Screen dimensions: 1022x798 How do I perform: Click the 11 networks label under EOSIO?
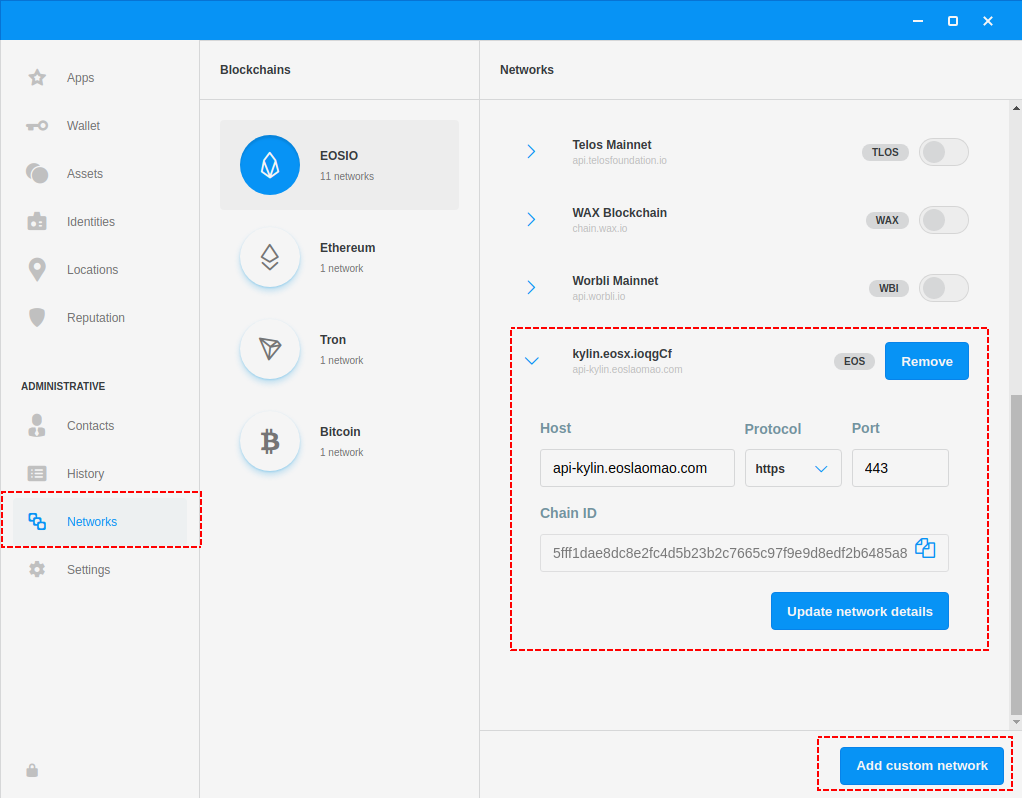tap(347, 176)
